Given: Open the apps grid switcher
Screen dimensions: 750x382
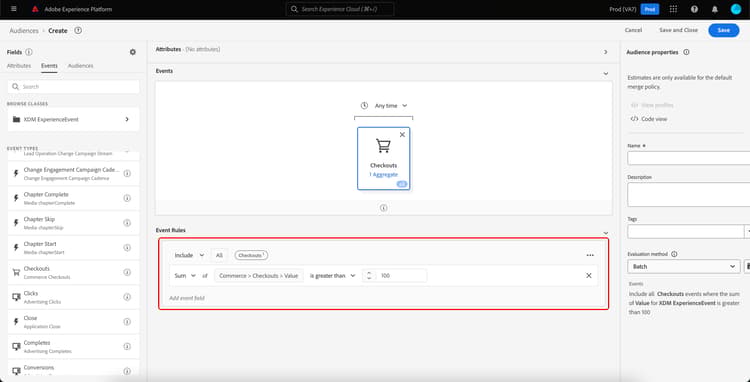Looking at the screenshot, I should click(673, 9).
